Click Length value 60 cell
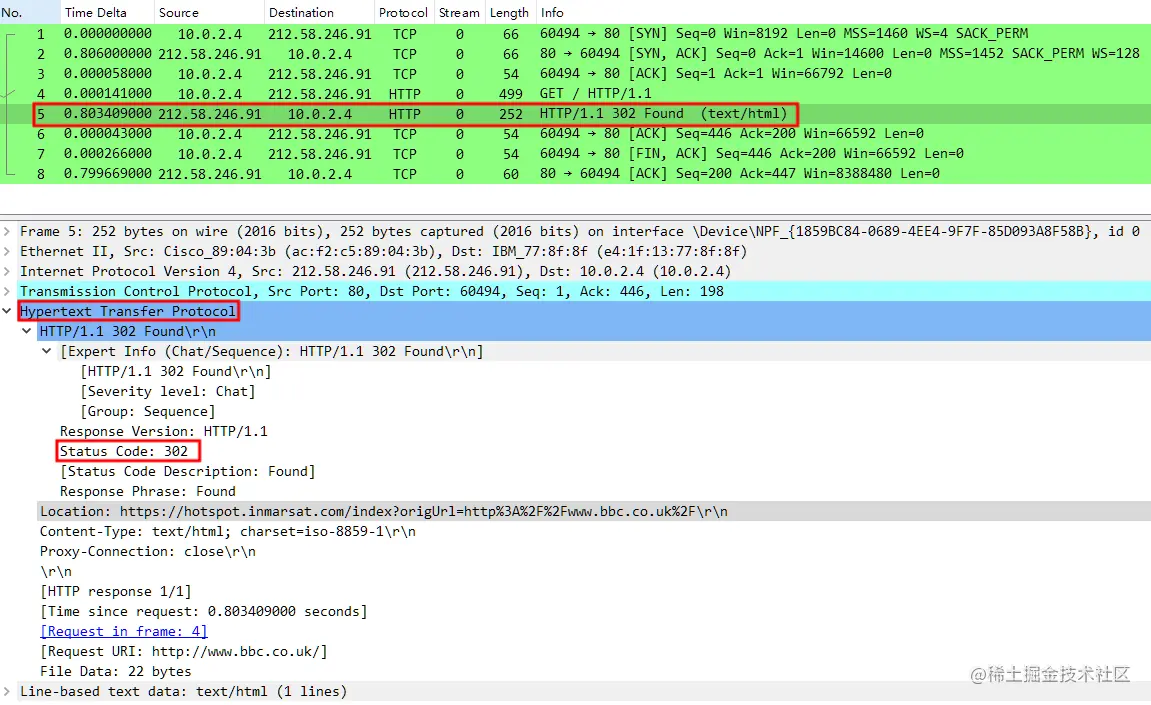Screen dimensions: 1151x705 tap(511, 174)
